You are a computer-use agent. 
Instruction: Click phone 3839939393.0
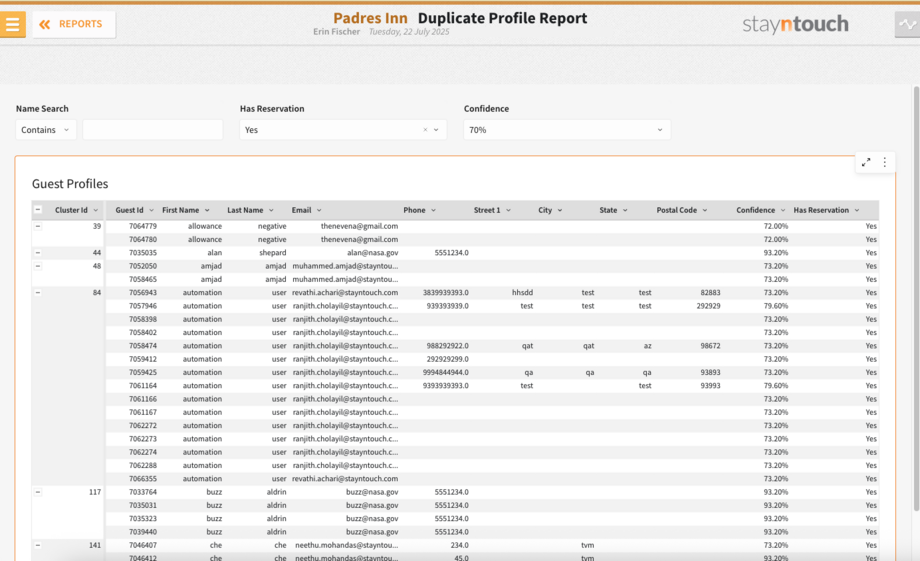[445, 292]
